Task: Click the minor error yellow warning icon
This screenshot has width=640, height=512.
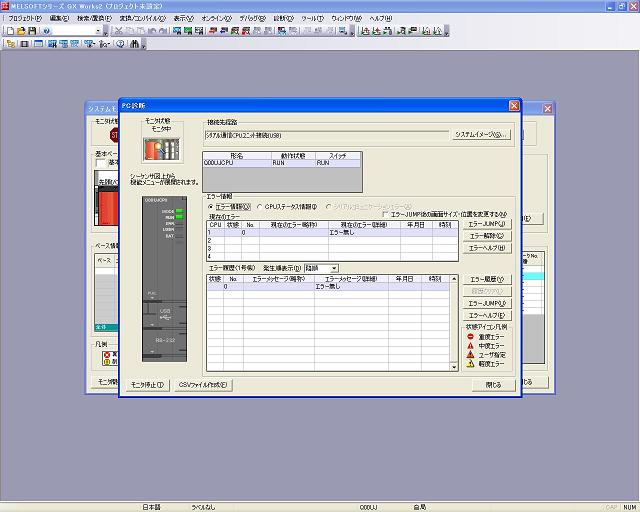Action: pos(470,363)
